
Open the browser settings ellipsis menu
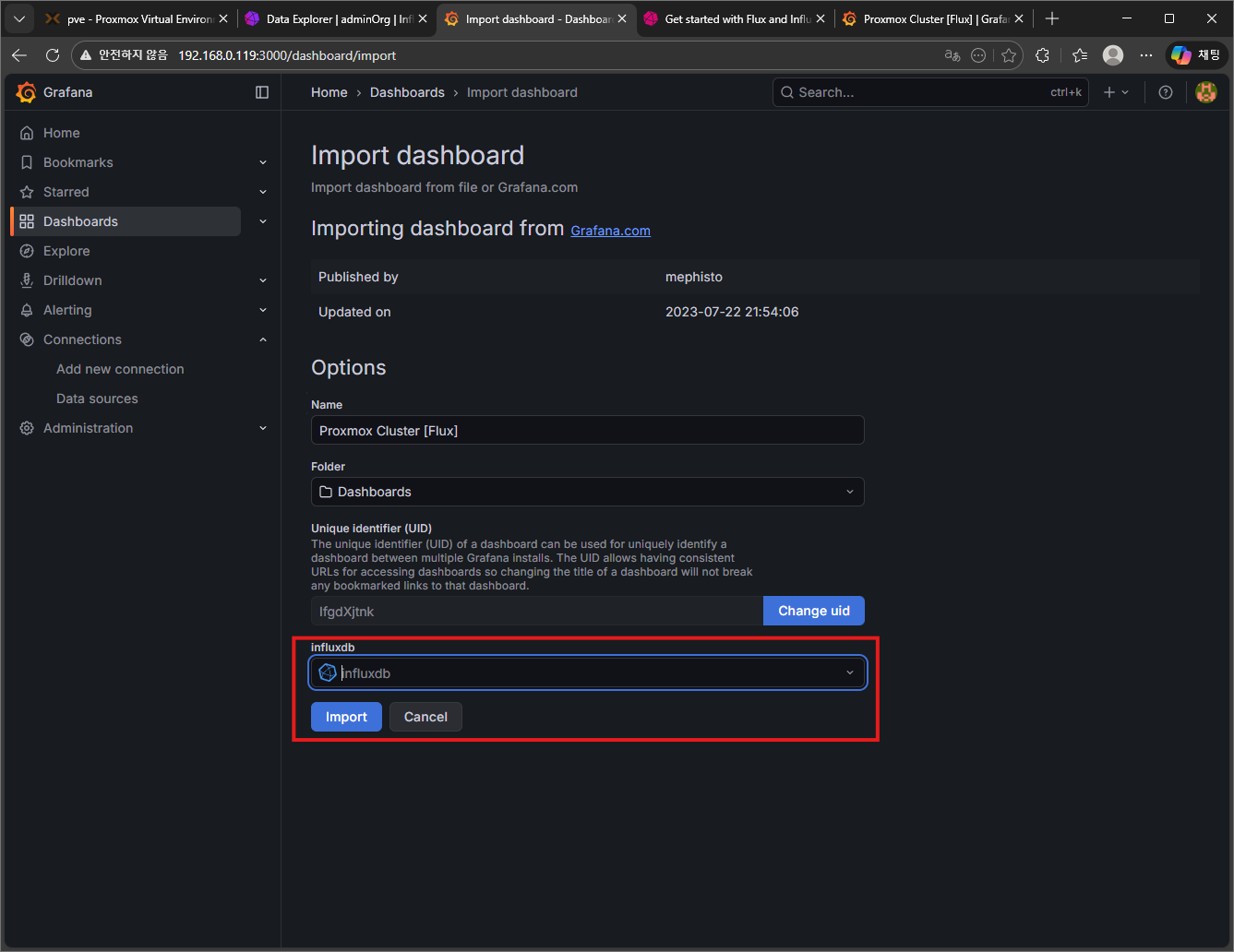click(1146, 55)
